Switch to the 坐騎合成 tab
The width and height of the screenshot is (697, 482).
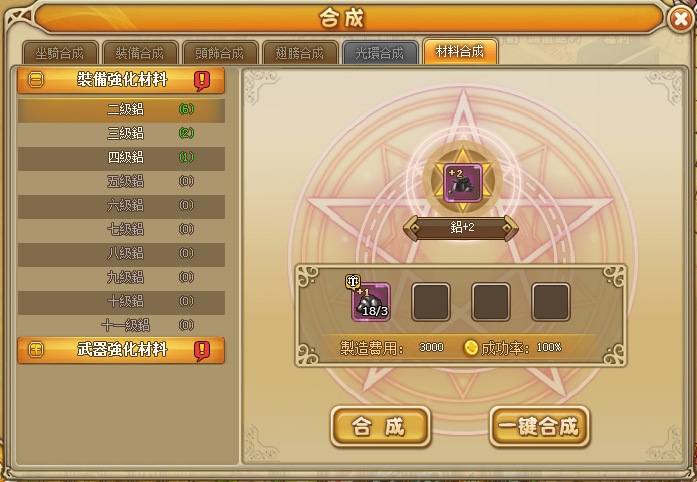click(60, 53)
